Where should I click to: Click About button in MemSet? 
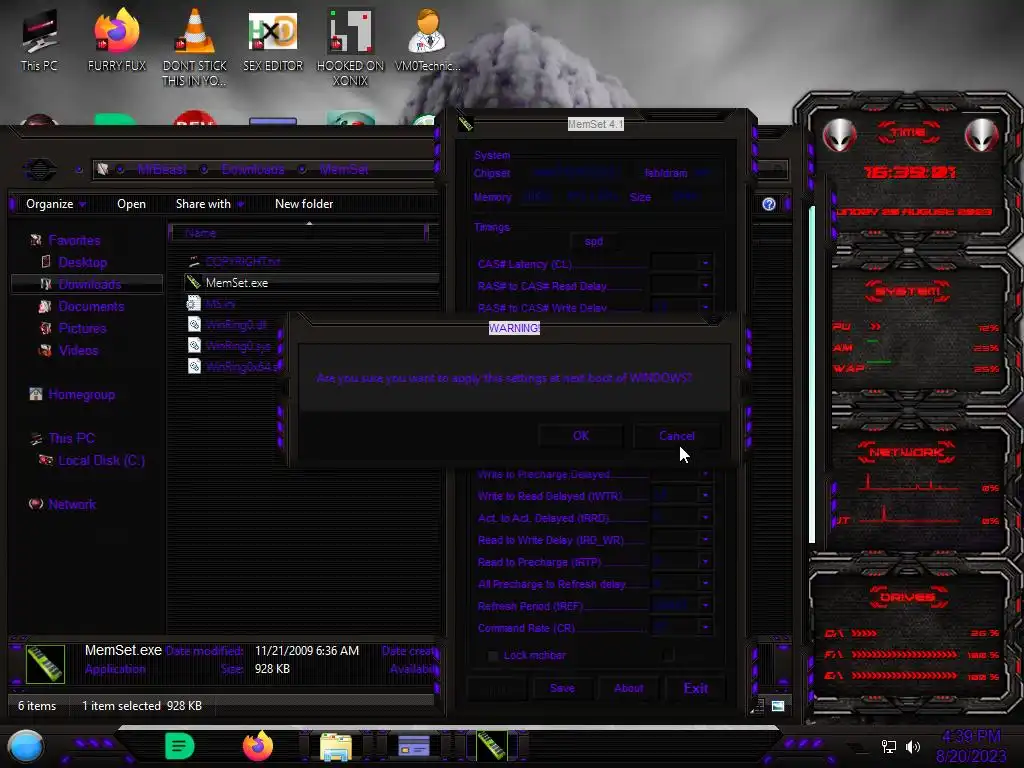[628, 688]
